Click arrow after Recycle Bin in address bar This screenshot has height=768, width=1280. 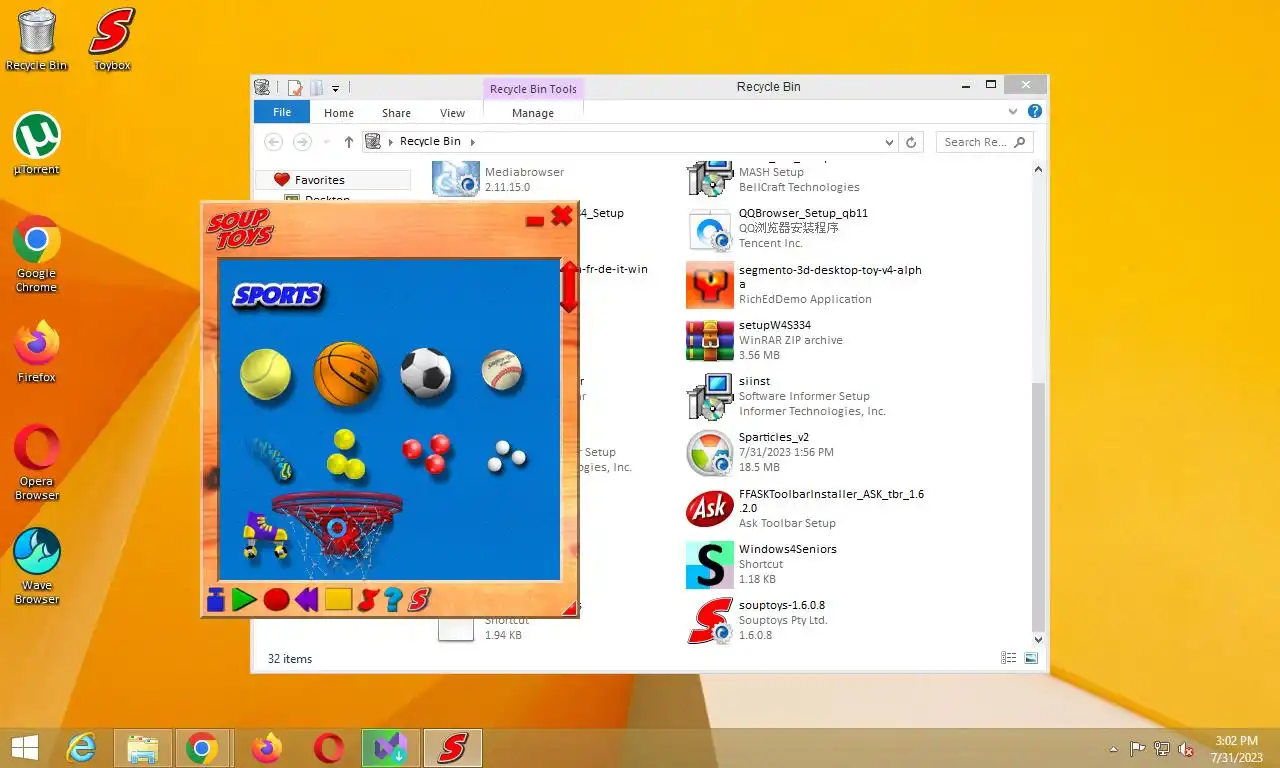(472, 142)
